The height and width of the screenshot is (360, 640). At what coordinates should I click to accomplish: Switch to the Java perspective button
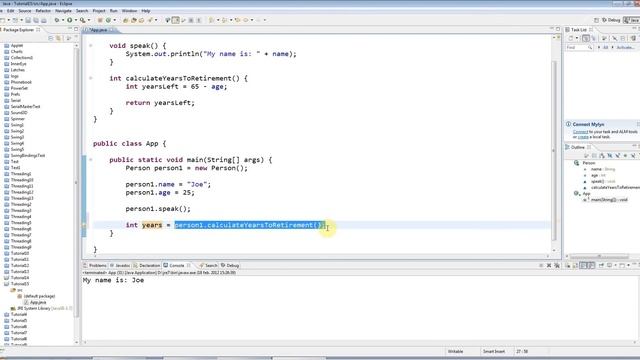[632, 20]
